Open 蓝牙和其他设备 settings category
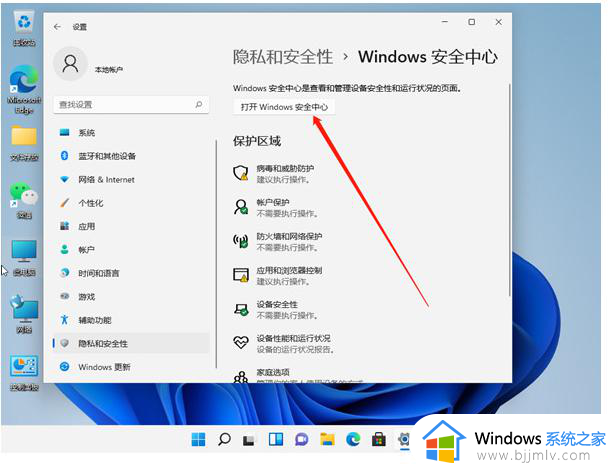Screen dimensions: 611x469 [x=131, y=156]
